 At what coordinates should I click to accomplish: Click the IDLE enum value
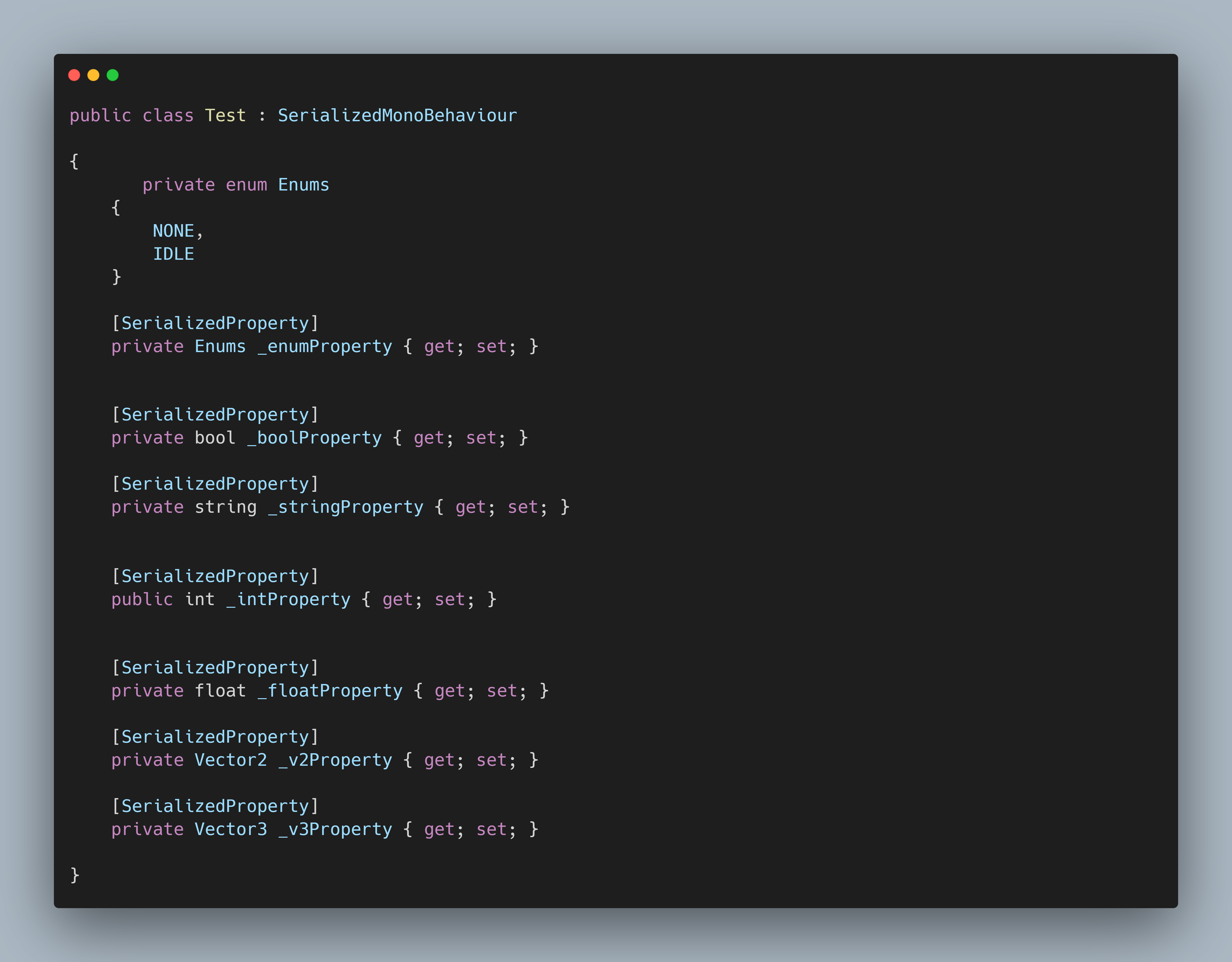[x=173, y=254]
